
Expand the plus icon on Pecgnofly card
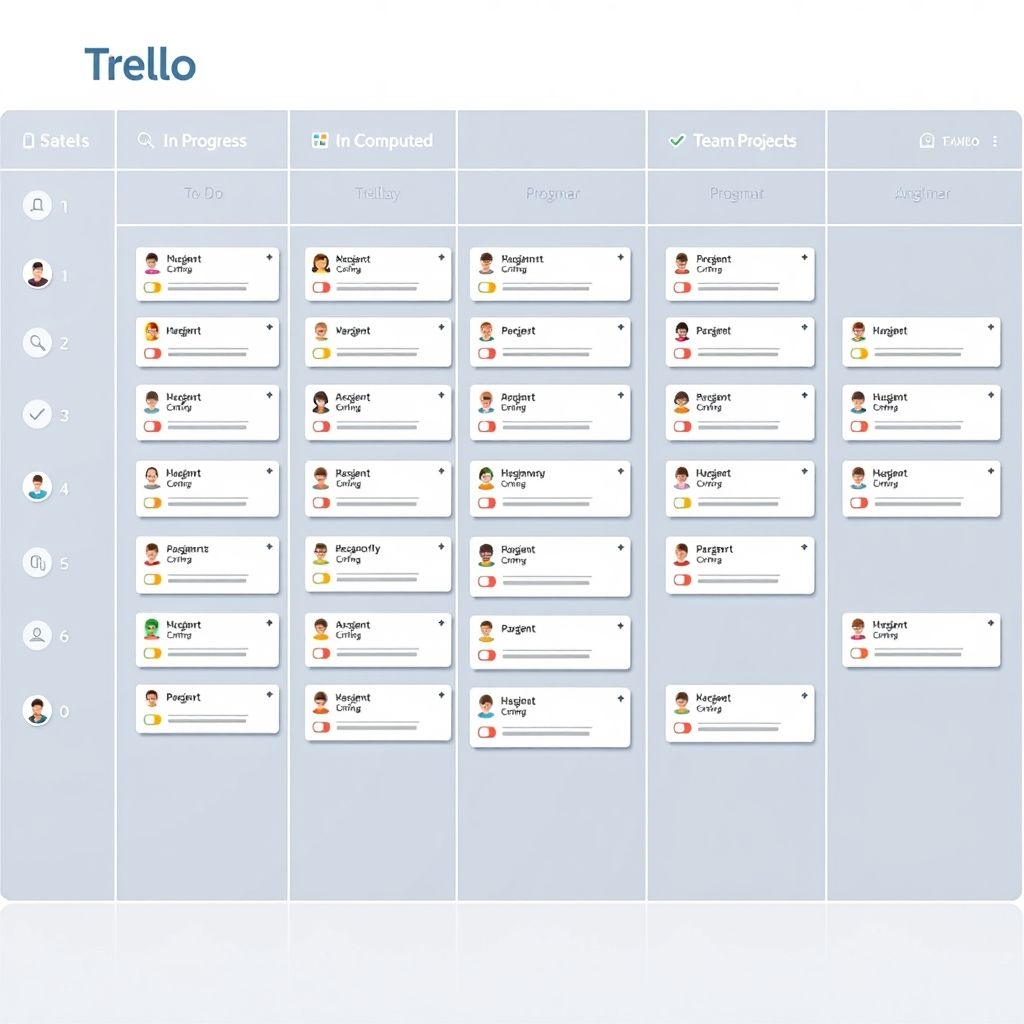click(441, 547)
